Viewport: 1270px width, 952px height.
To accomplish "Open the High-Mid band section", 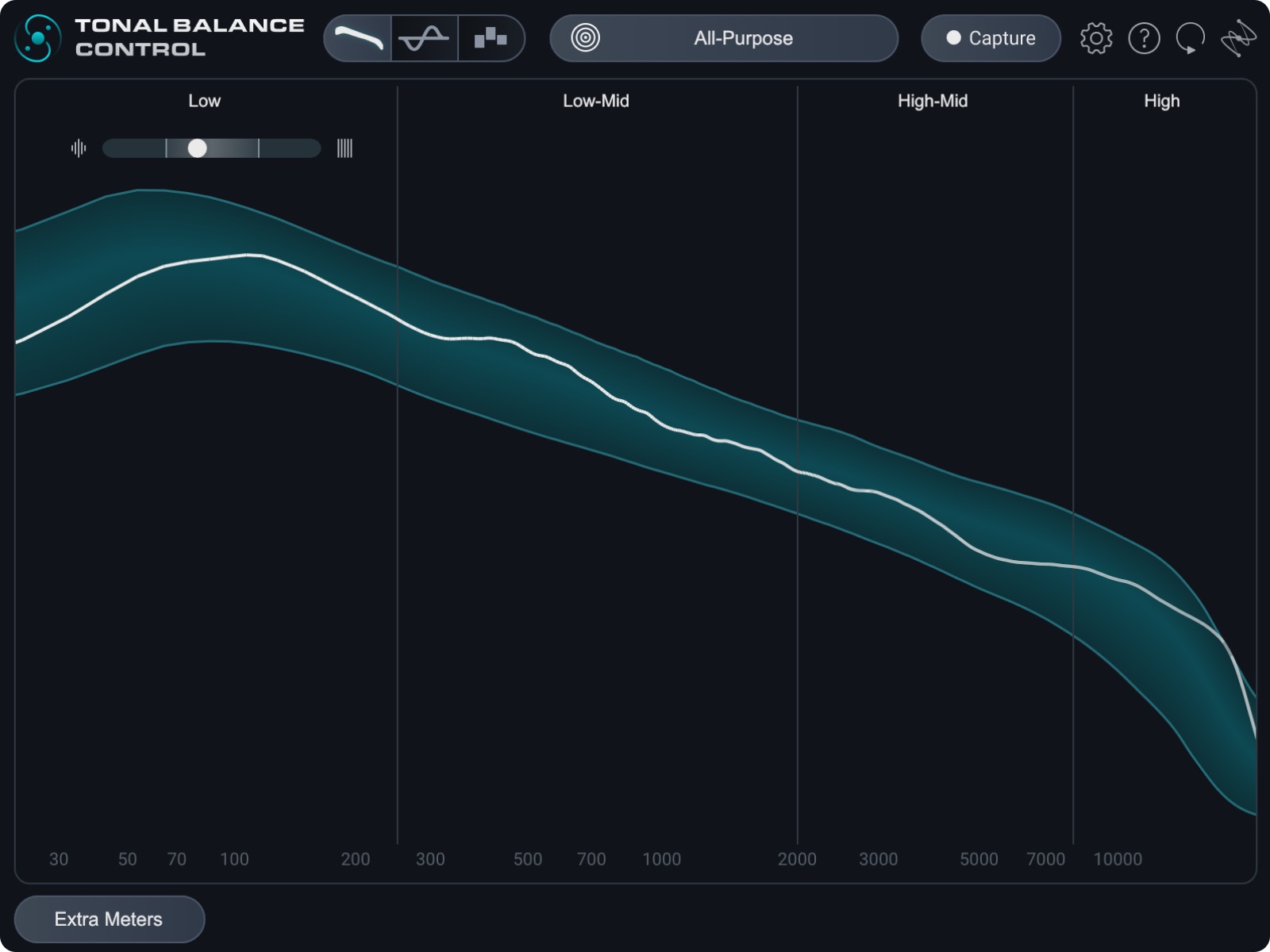I will (933, 101).
